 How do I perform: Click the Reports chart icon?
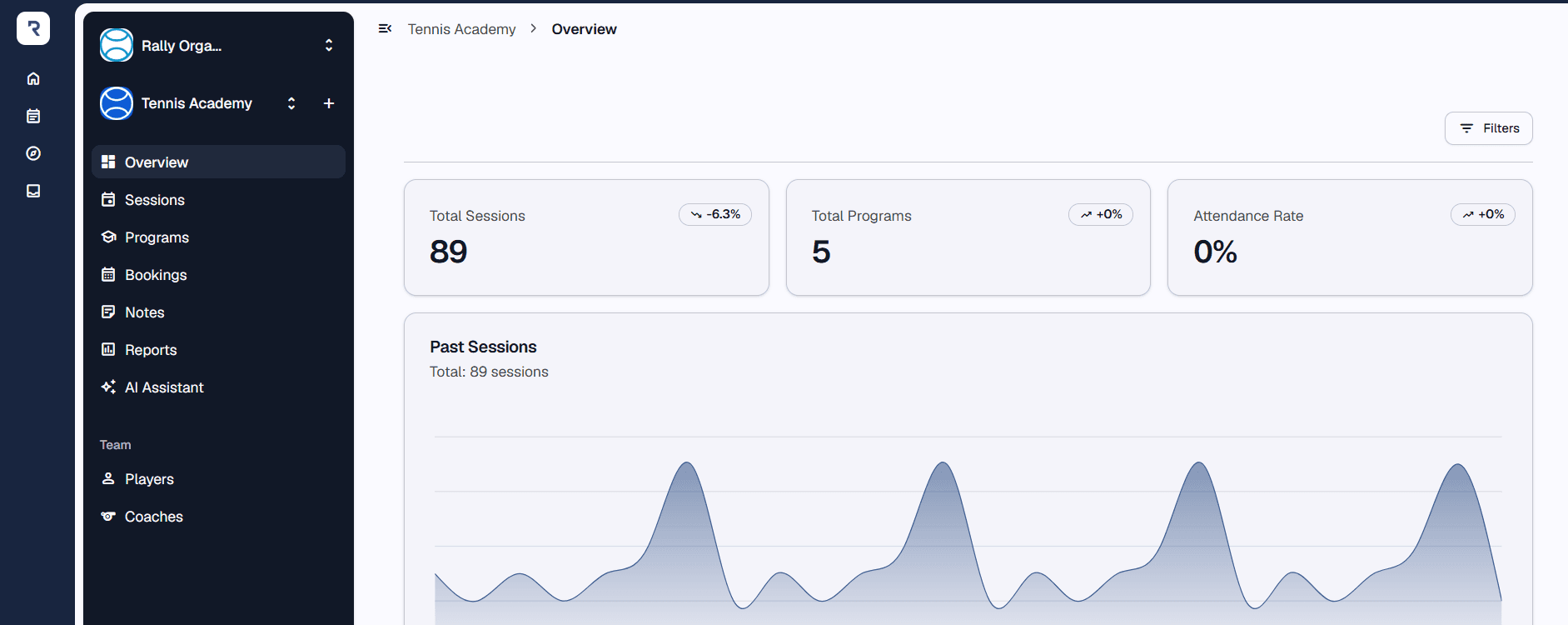coord(108,349)
